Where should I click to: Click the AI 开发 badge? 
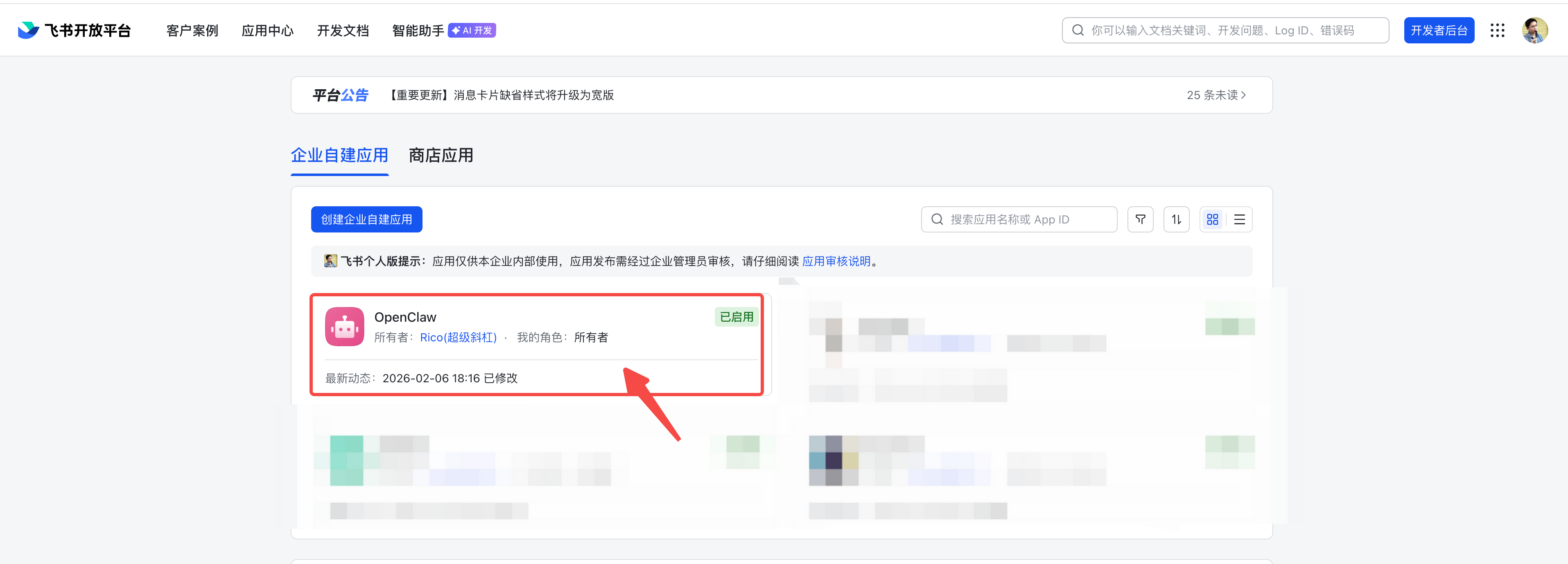tap(472, 30)
